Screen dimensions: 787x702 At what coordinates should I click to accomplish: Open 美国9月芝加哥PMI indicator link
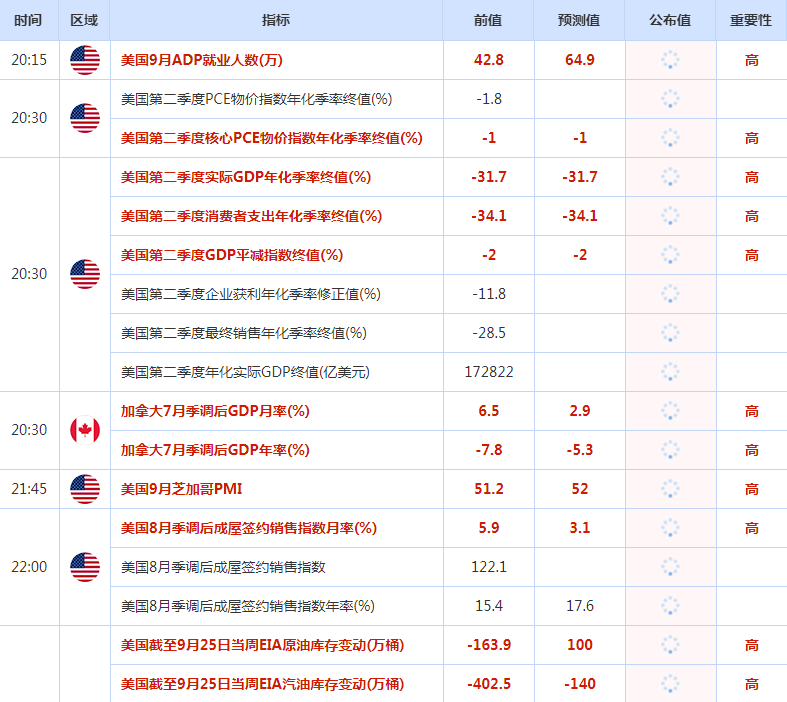[181, 489]
